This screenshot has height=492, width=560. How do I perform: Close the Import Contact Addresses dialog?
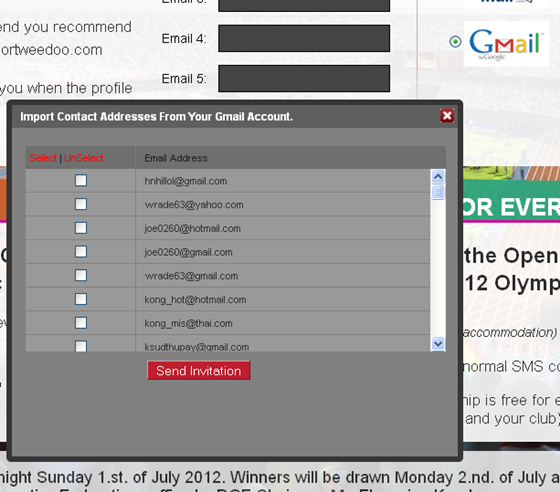pos(447,116)
